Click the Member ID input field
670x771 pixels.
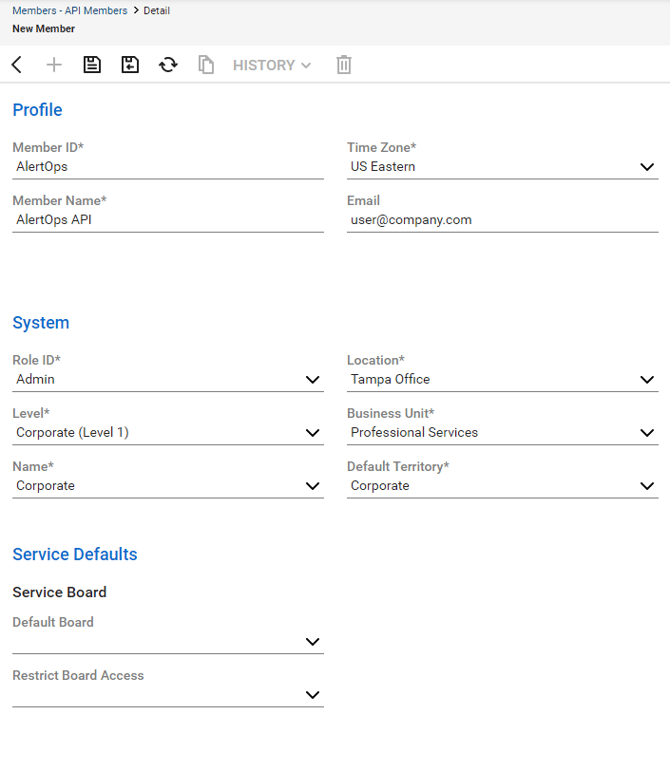[167, 167]
